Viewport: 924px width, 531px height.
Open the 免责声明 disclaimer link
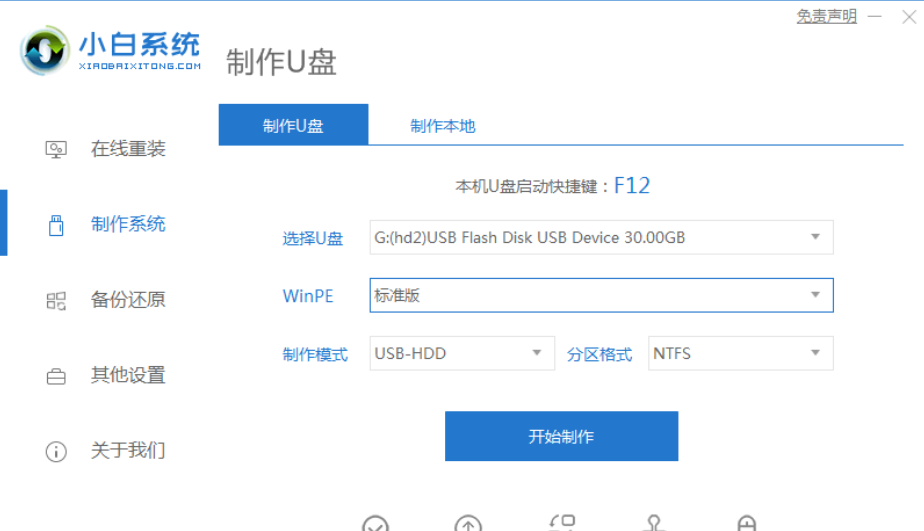pos(826,16)
